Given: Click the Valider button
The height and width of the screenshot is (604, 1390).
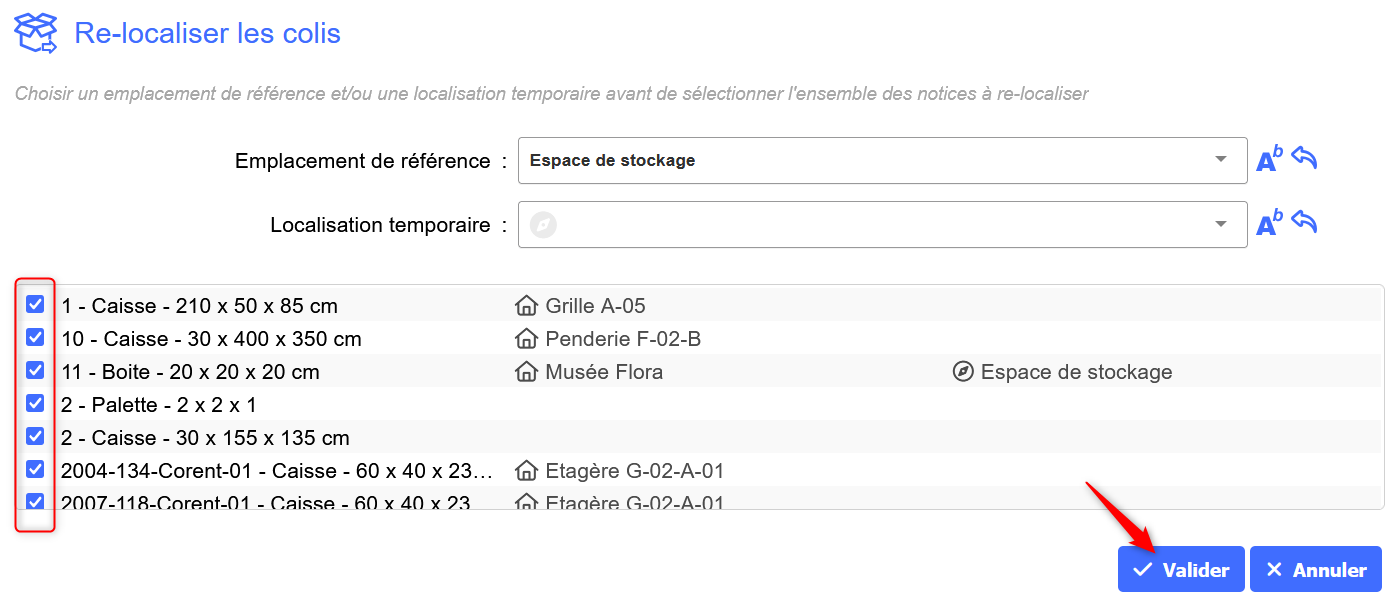Looking at the screenshot, I should pyautogui.click(x=1181, y=569).
